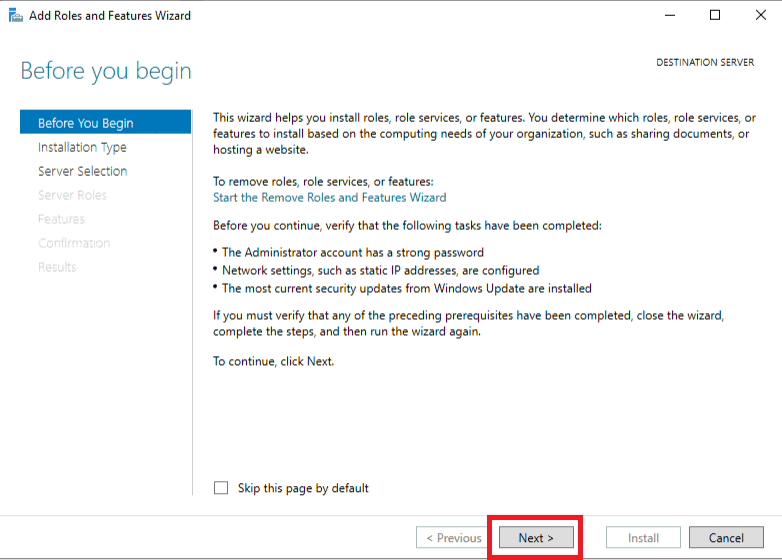Go to Server Selection step

pos(83,171)
